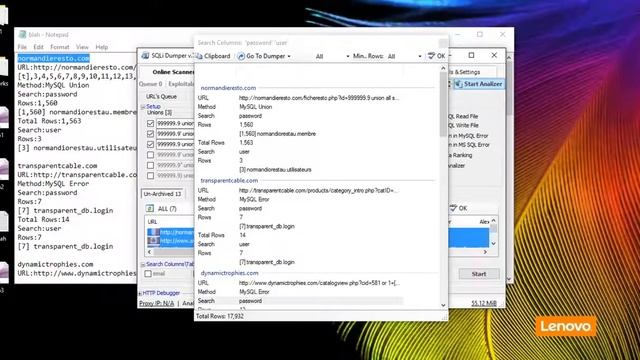The height and width of the screenshot is (360, 640).
Task: Click the OK checkmark icon in Search Columns toolbar
Action: pyautogui.click(x=431, y=56)
